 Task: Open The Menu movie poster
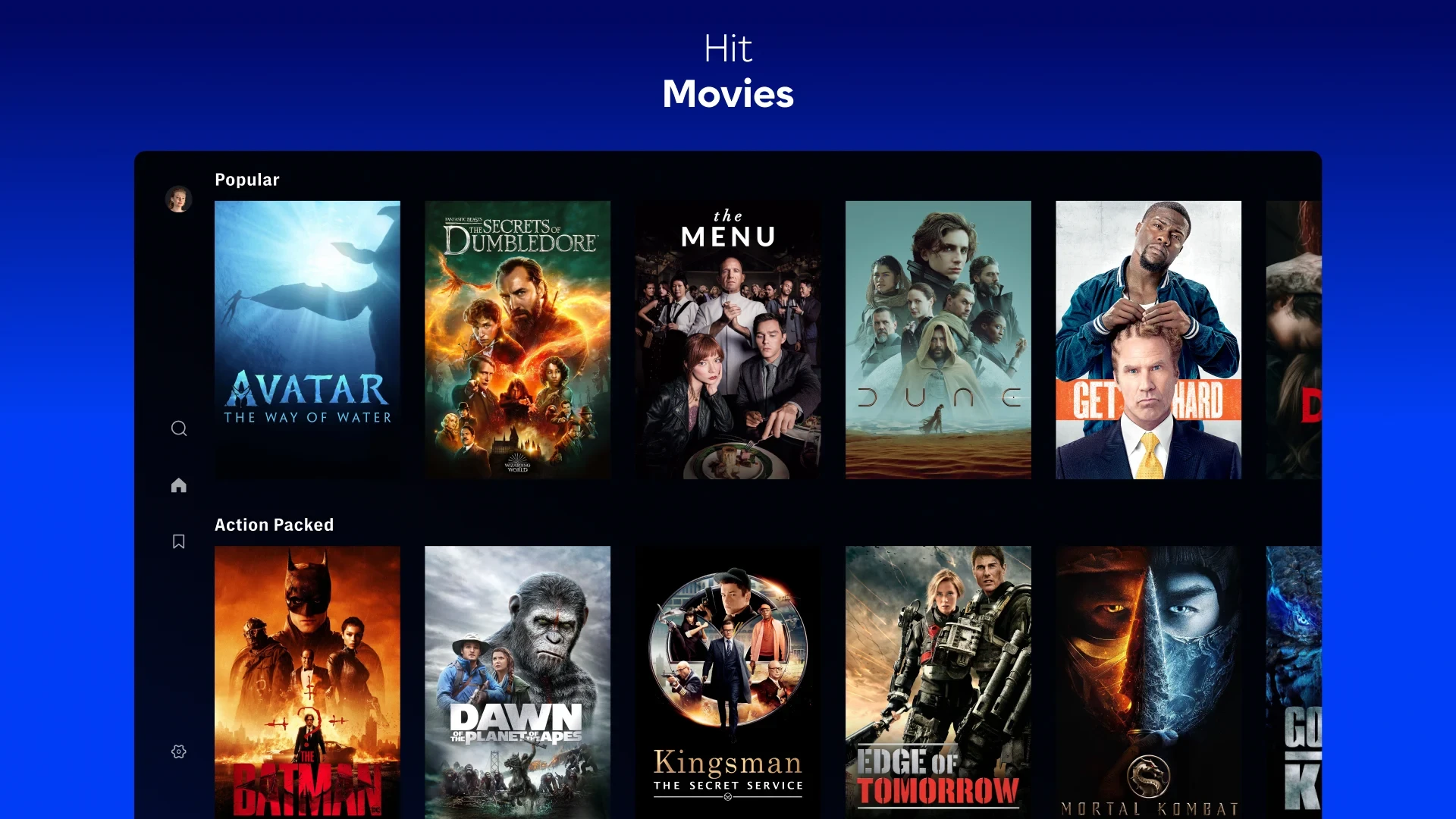728,339
